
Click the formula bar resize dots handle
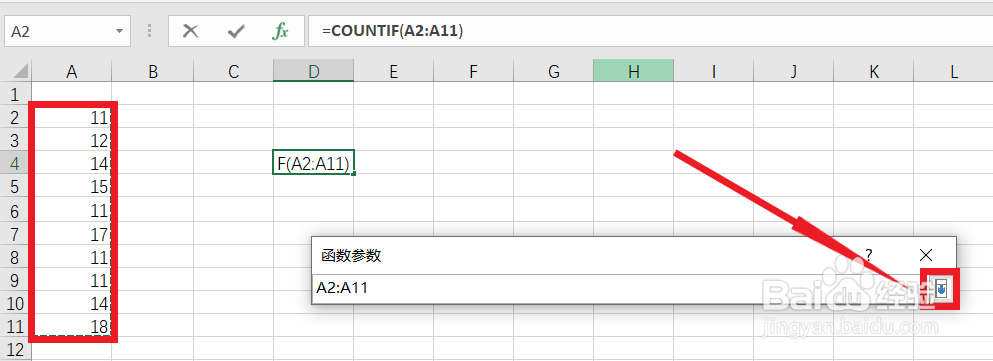[x=149, y=31]
